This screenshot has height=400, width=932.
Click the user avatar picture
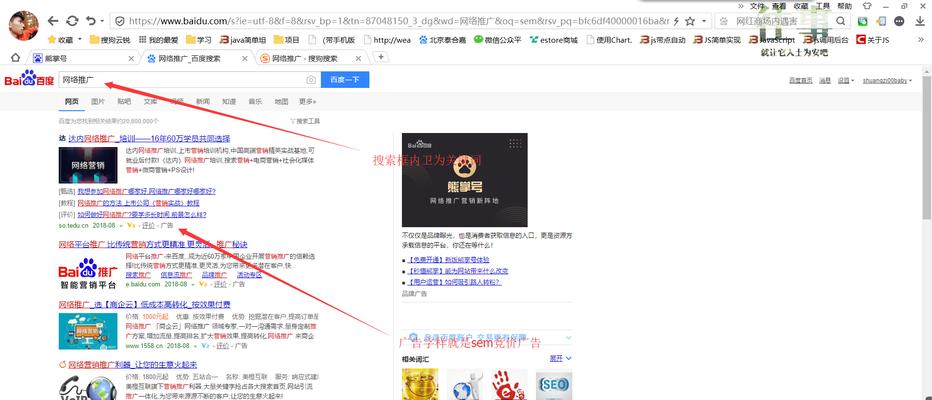point(23,25)
